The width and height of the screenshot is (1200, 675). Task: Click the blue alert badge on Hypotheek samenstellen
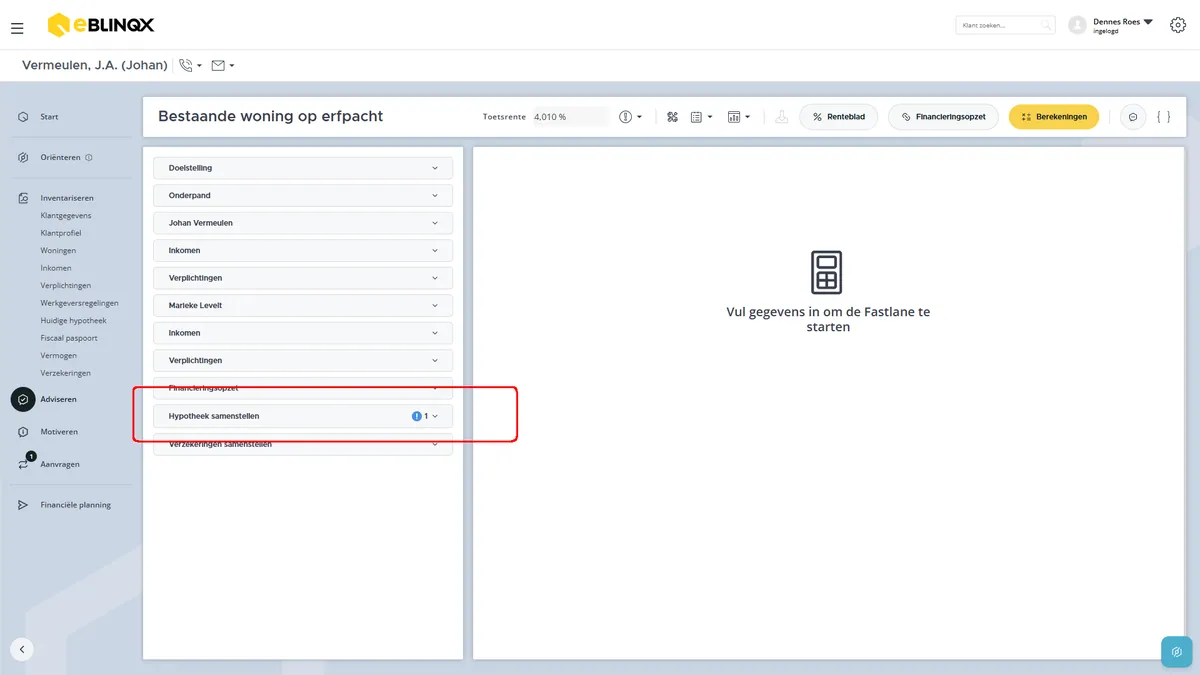point(417,416)
